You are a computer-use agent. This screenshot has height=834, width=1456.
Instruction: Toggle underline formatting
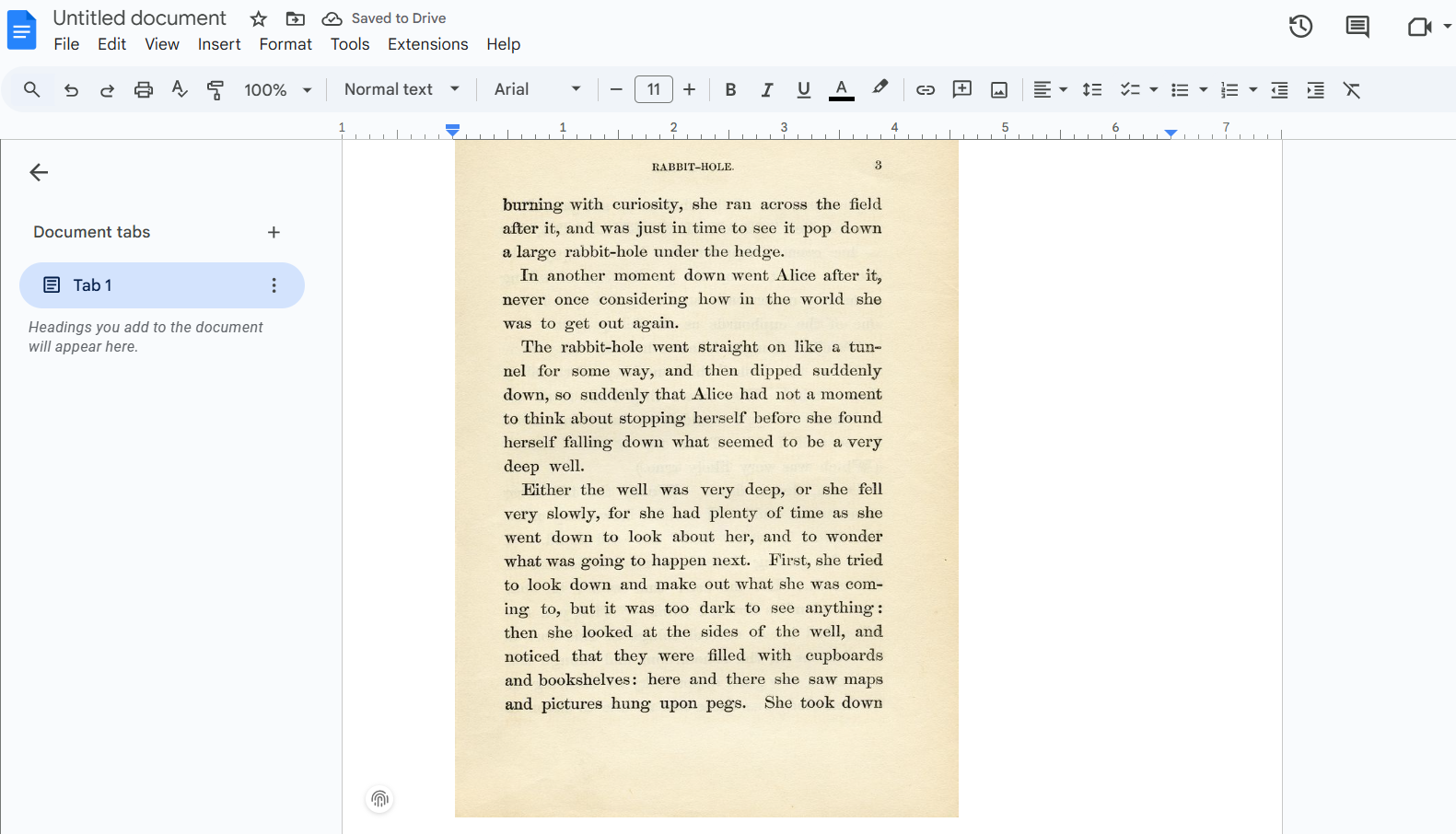click(x=804, y=89)
